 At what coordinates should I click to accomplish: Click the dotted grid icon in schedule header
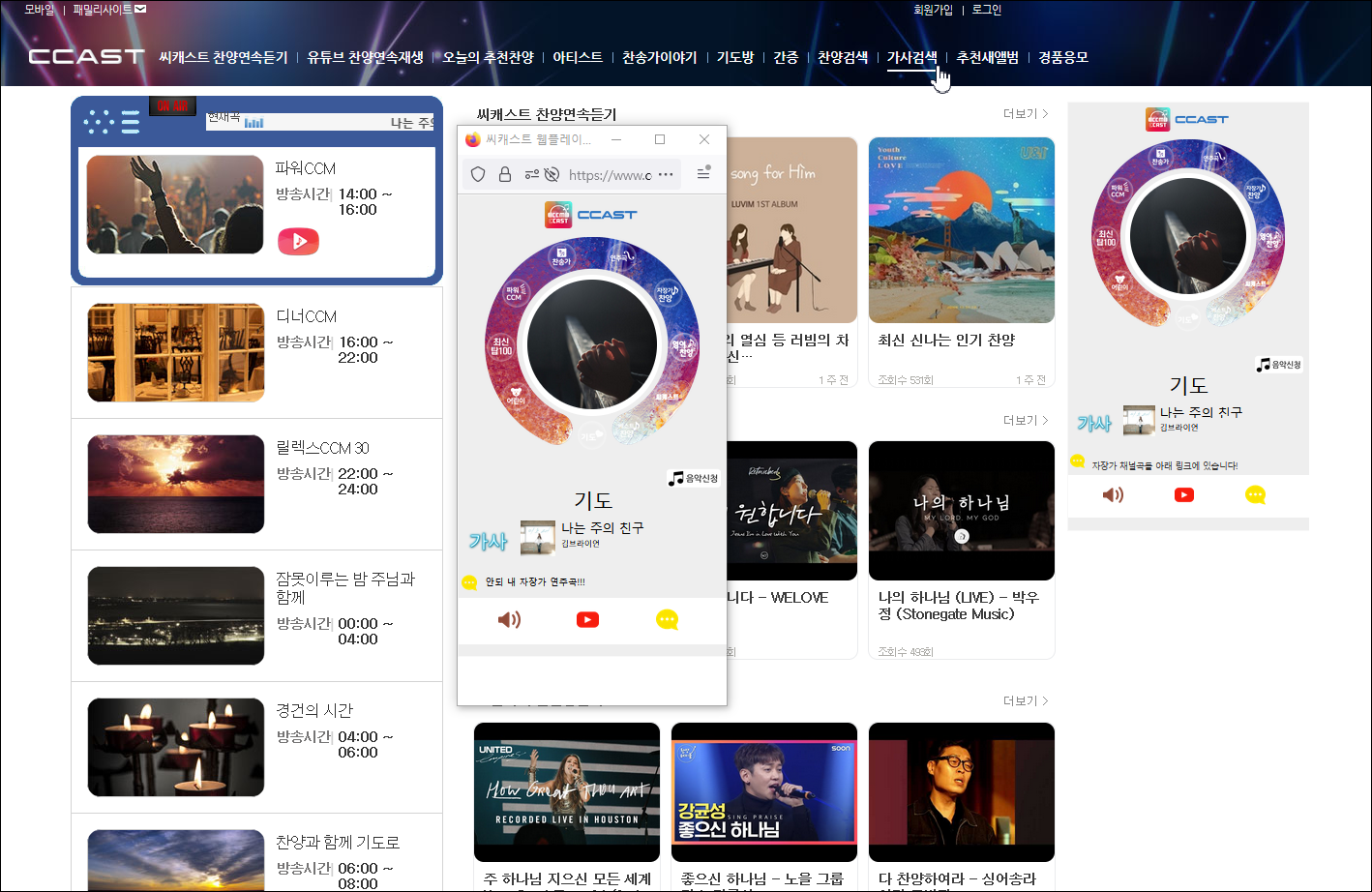point(98,121)
